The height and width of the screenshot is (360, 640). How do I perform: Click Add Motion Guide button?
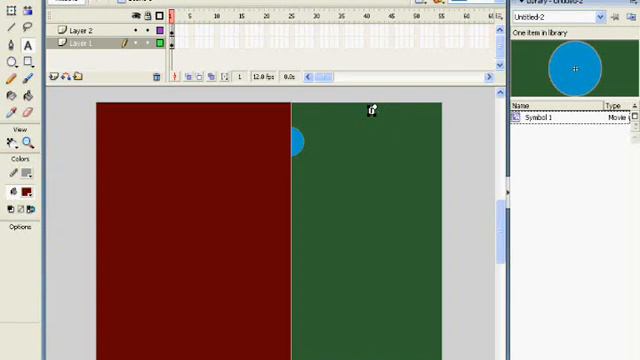click(x=66, y=76)
